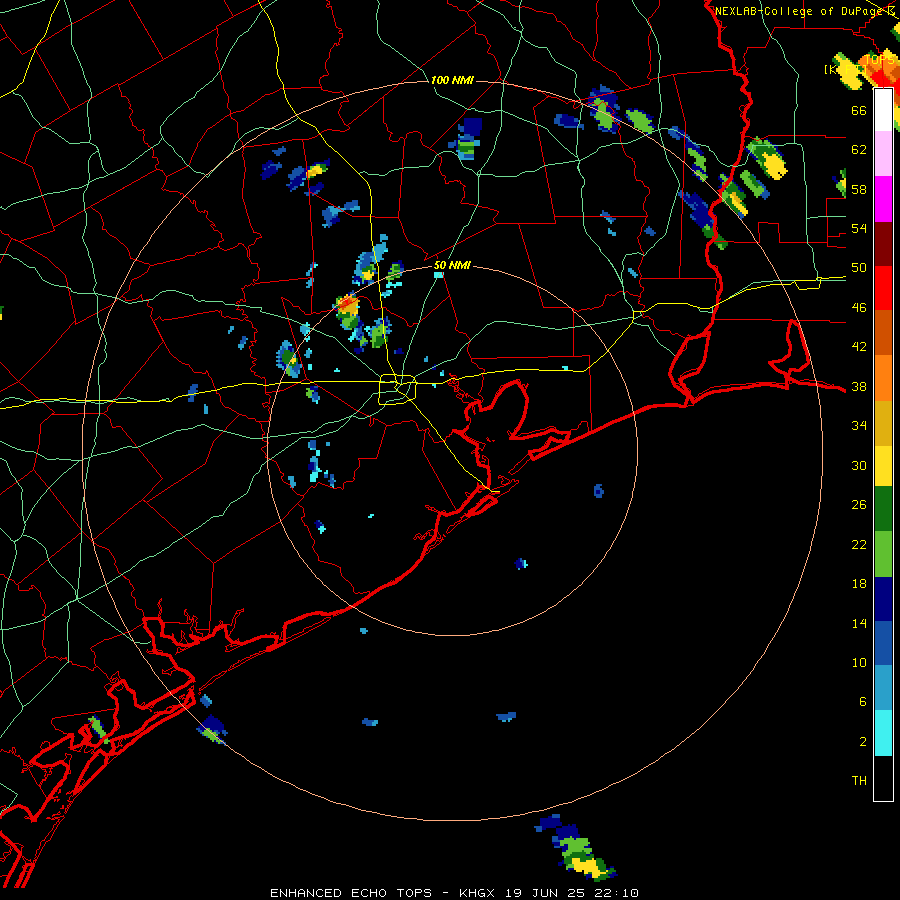This screenshot has height=900, width=900.
Task: Select the cyan legend segment
Action: (x=883, y=733)
